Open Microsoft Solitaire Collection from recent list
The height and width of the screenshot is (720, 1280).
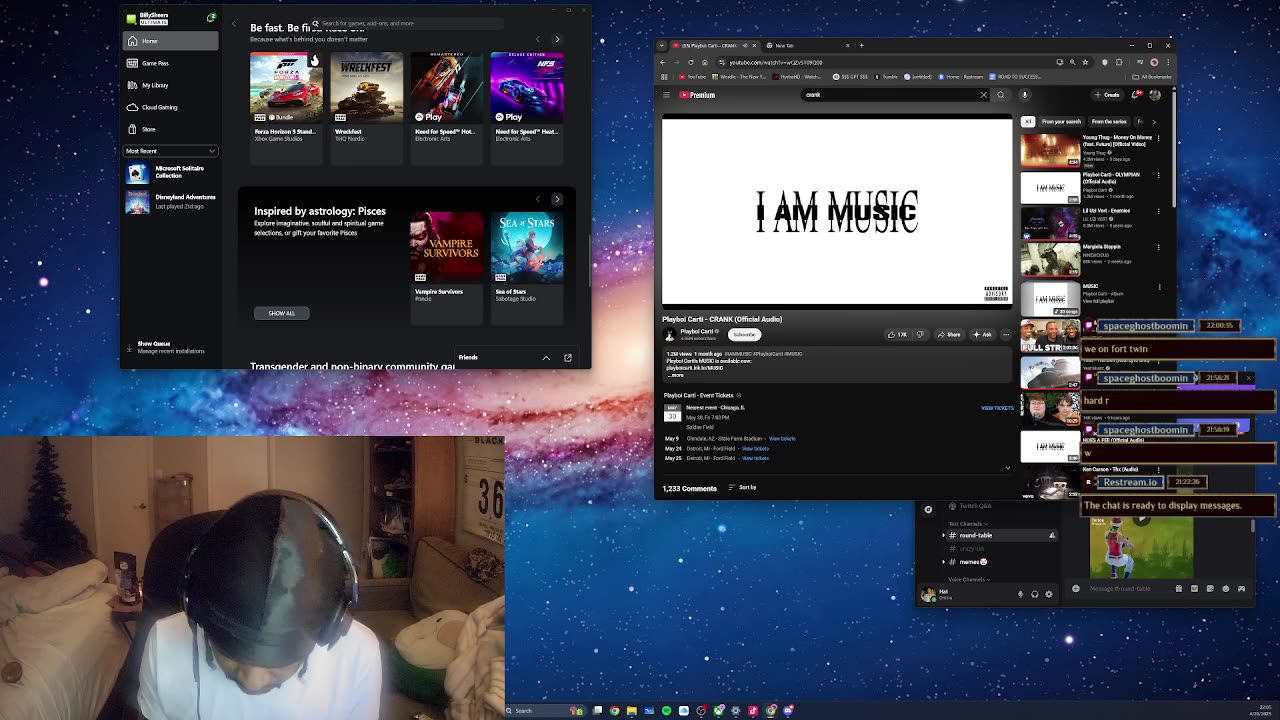[x=170, y=172]
